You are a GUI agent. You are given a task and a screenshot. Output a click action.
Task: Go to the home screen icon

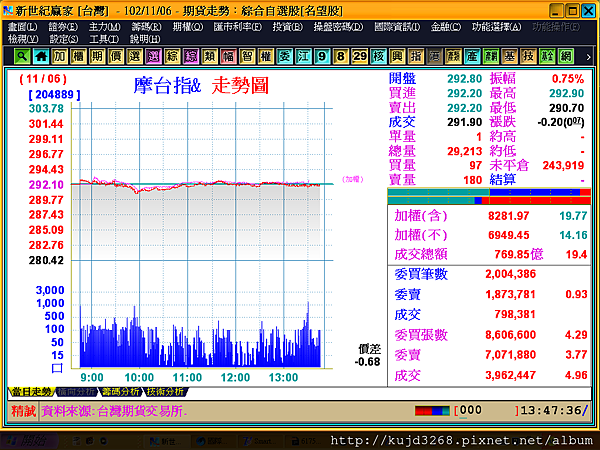(x=41, y=57)
